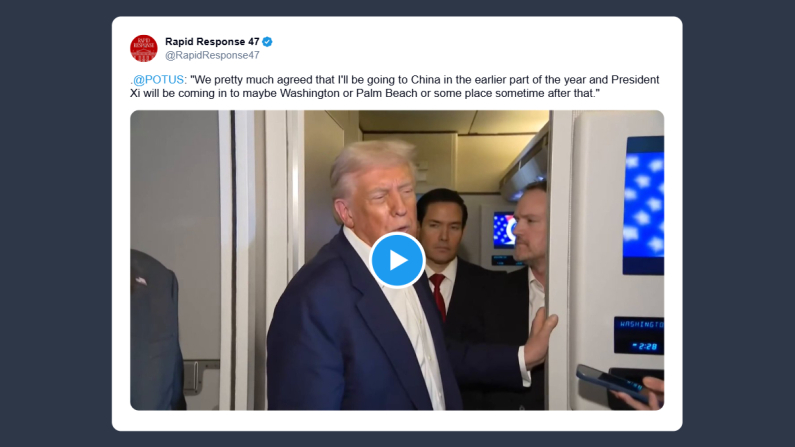
Task: Click the Washington 2:28 clock display
Action: point(639,336)
